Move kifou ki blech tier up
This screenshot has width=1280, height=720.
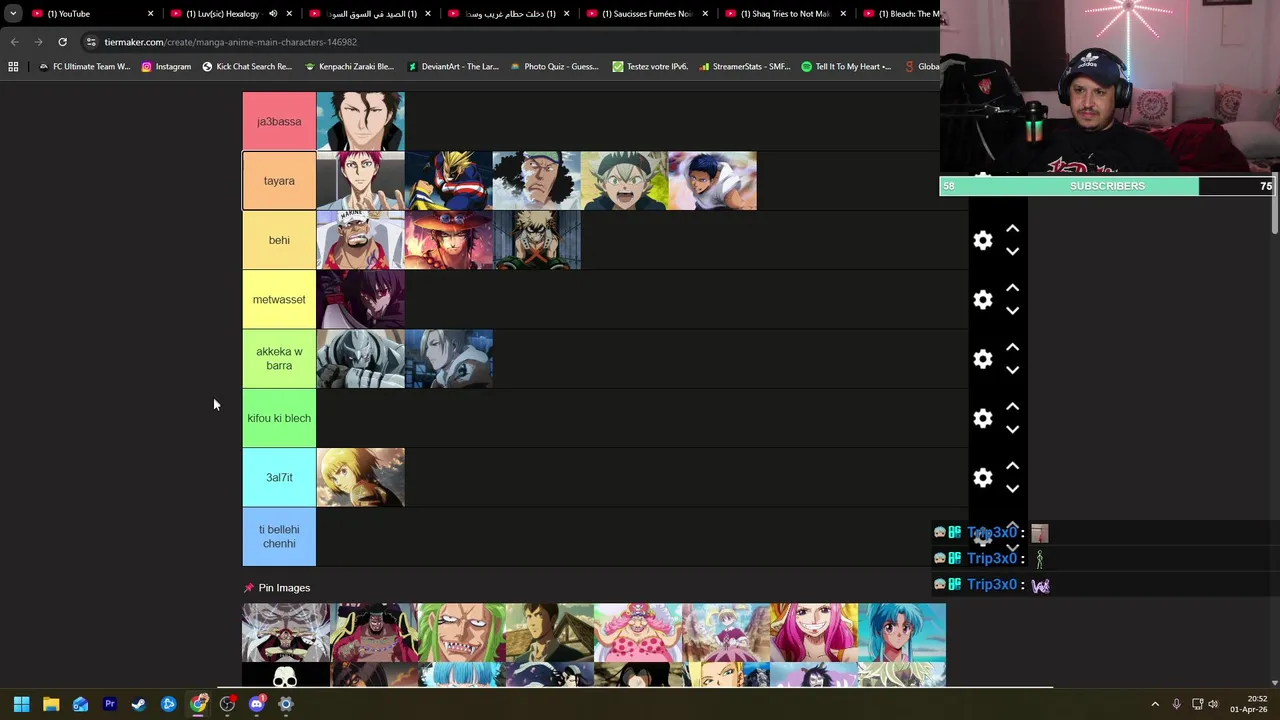tap(1012, 406)
